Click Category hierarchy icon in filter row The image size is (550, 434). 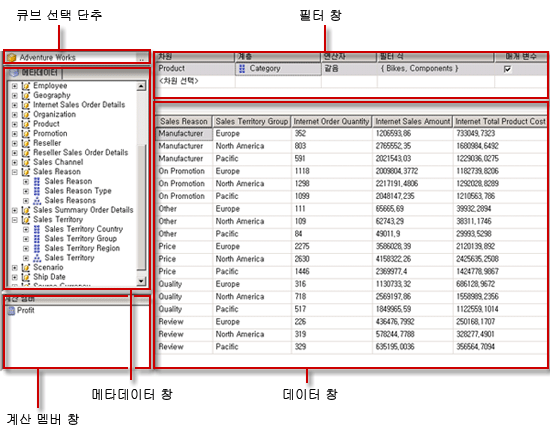coord(242,68)
